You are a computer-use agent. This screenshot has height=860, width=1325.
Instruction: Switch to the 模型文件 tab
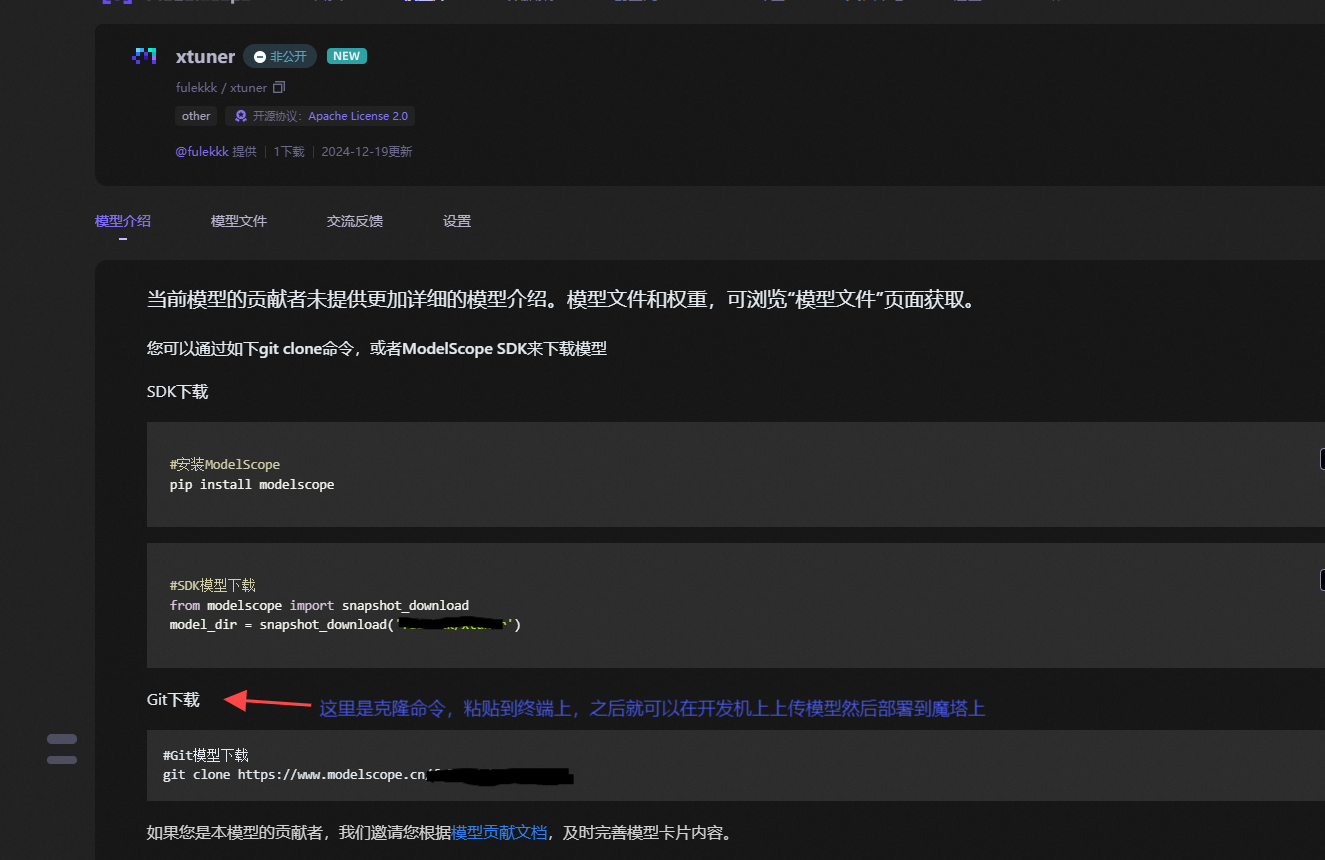[x=239, y=221]
